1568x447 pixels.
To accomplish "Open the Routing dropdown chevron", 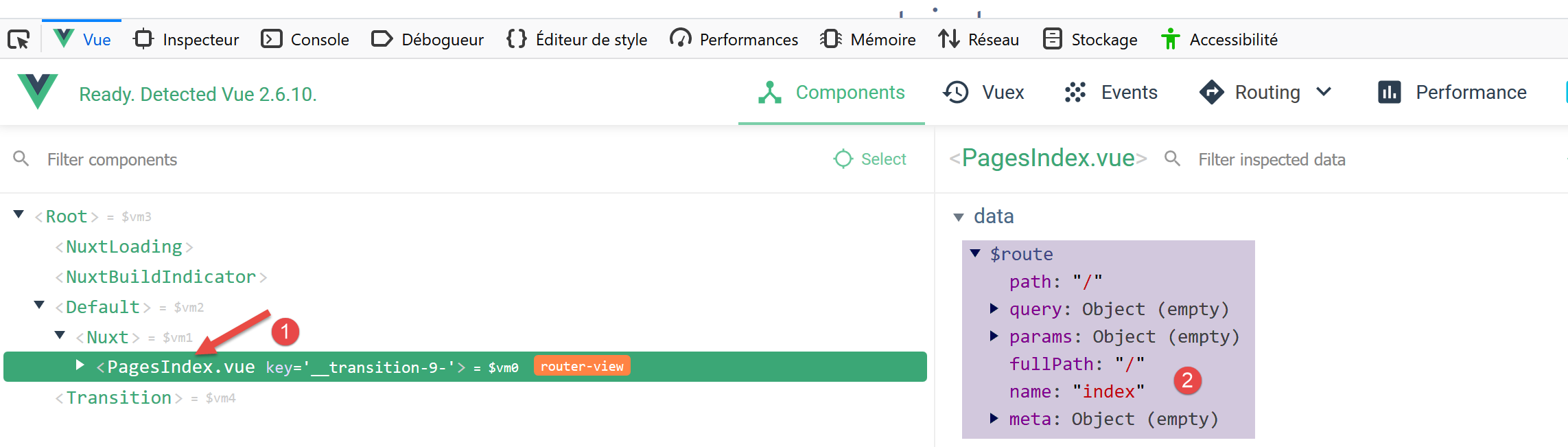I will tap(1324, 92).
